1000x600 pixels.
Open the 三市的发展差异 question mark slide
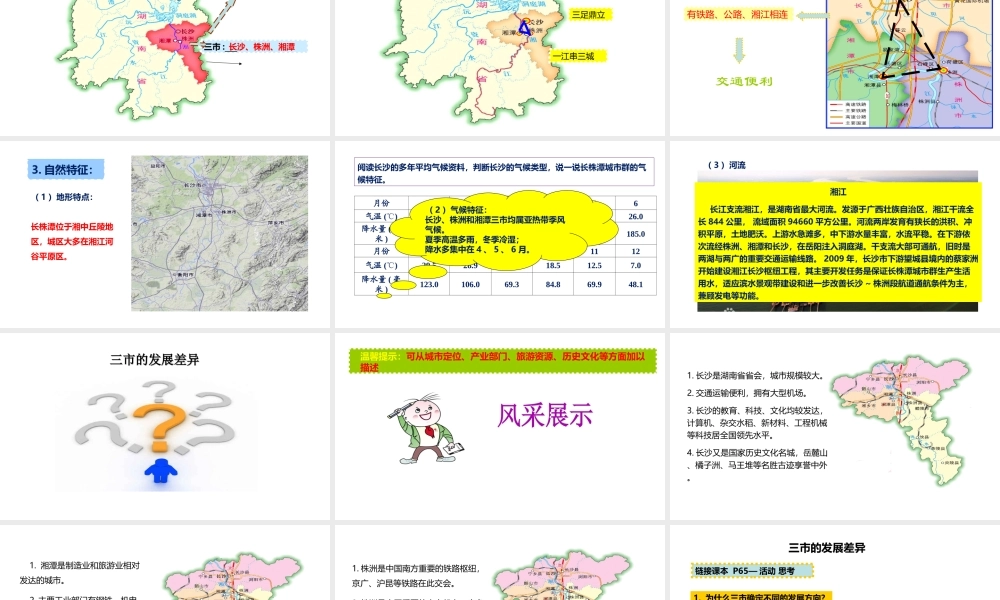(165, 426)
